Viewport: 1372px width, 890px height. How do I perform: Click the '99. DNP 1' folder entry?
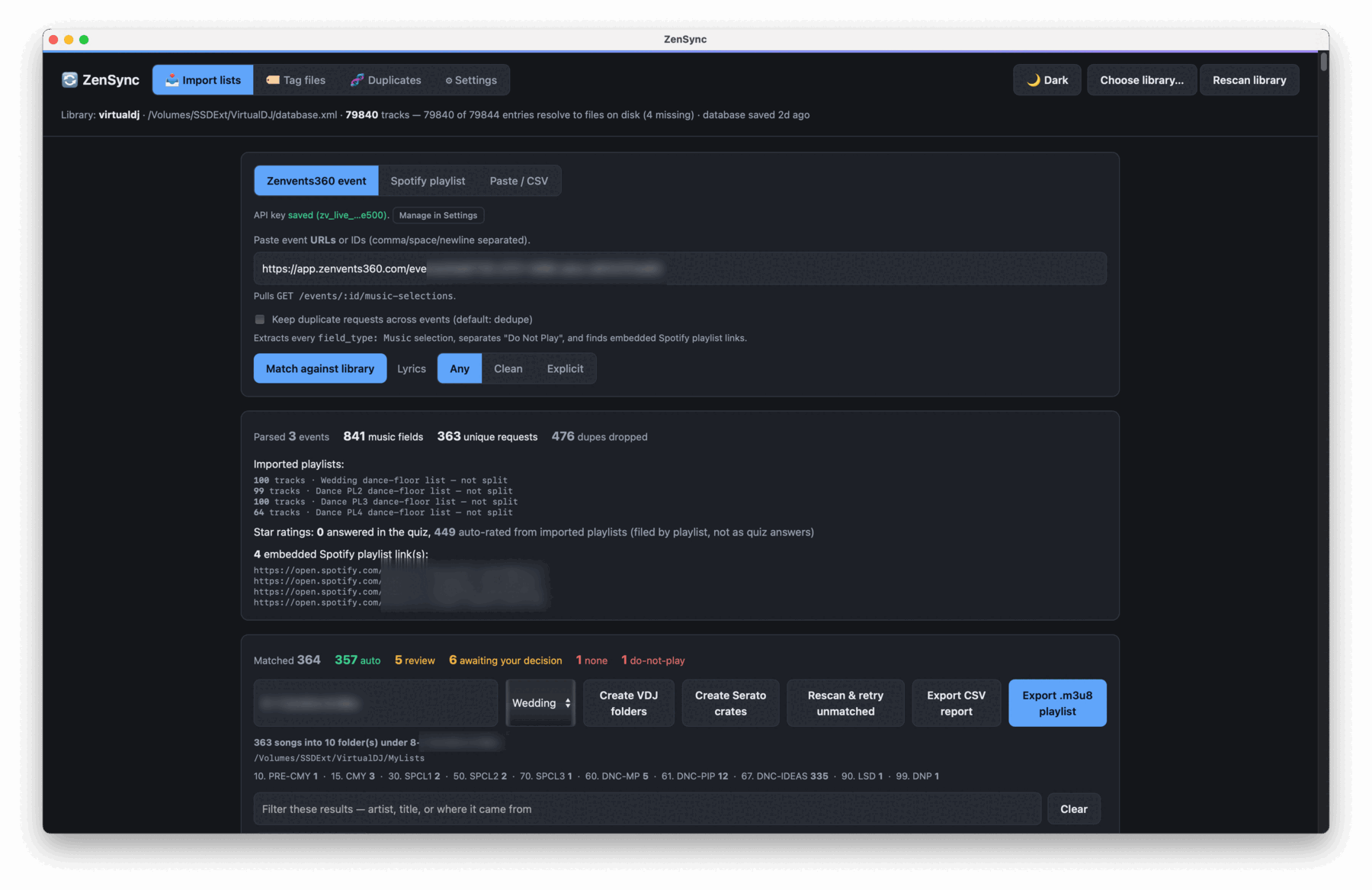[917, 776]
